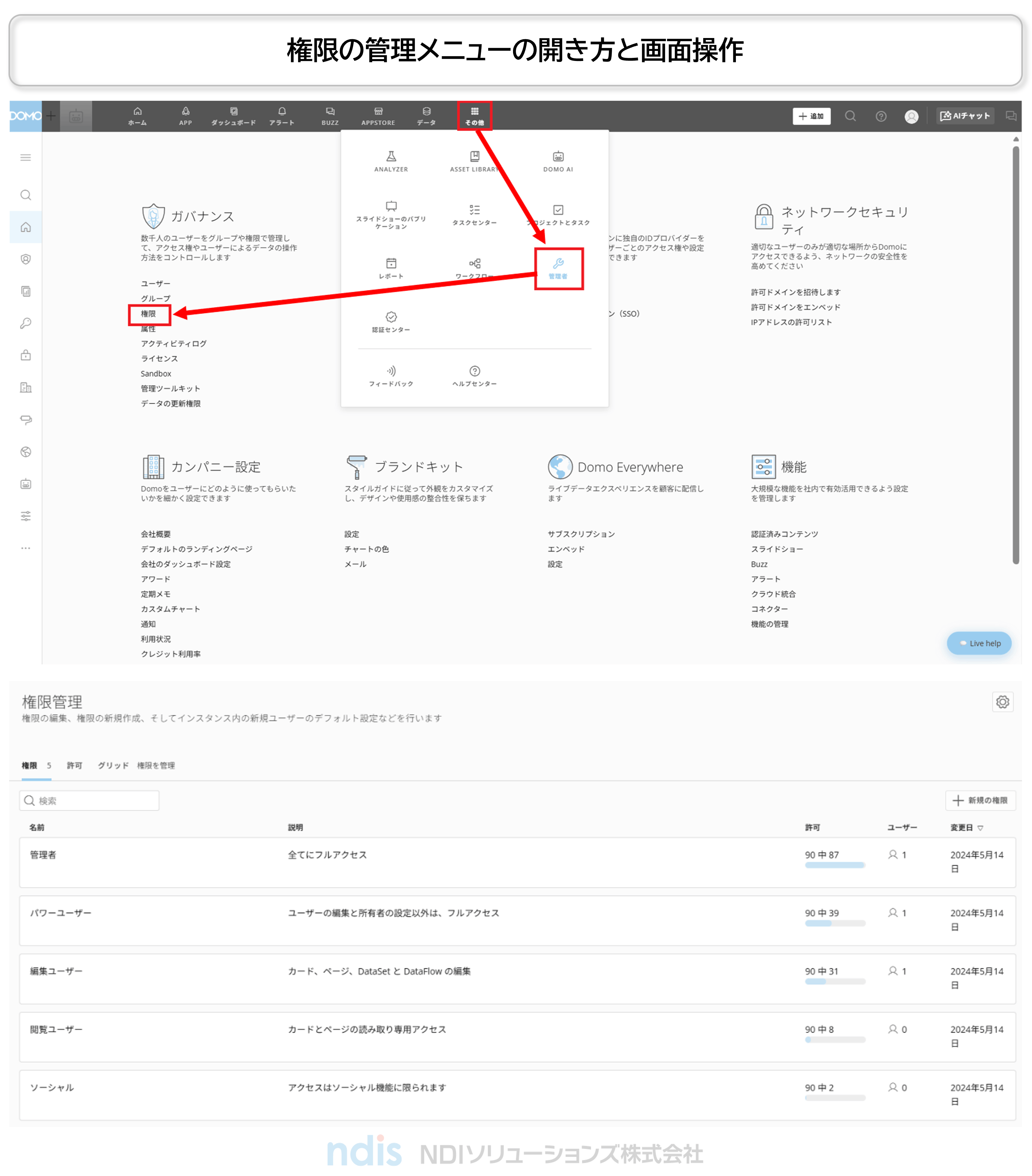
Task: Switch to the 権限を管理 tab
Action: [x=155, y=765]
